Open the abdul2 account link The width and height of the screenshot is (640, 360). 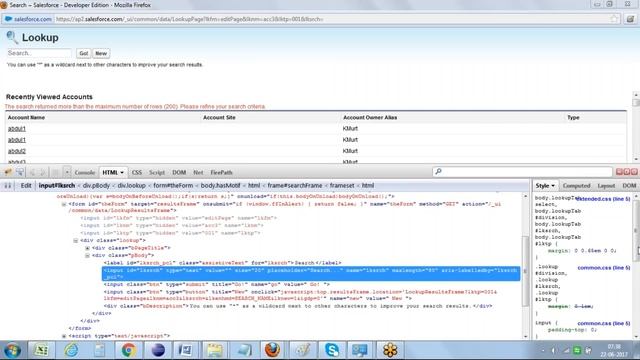[x=17, y=151]
